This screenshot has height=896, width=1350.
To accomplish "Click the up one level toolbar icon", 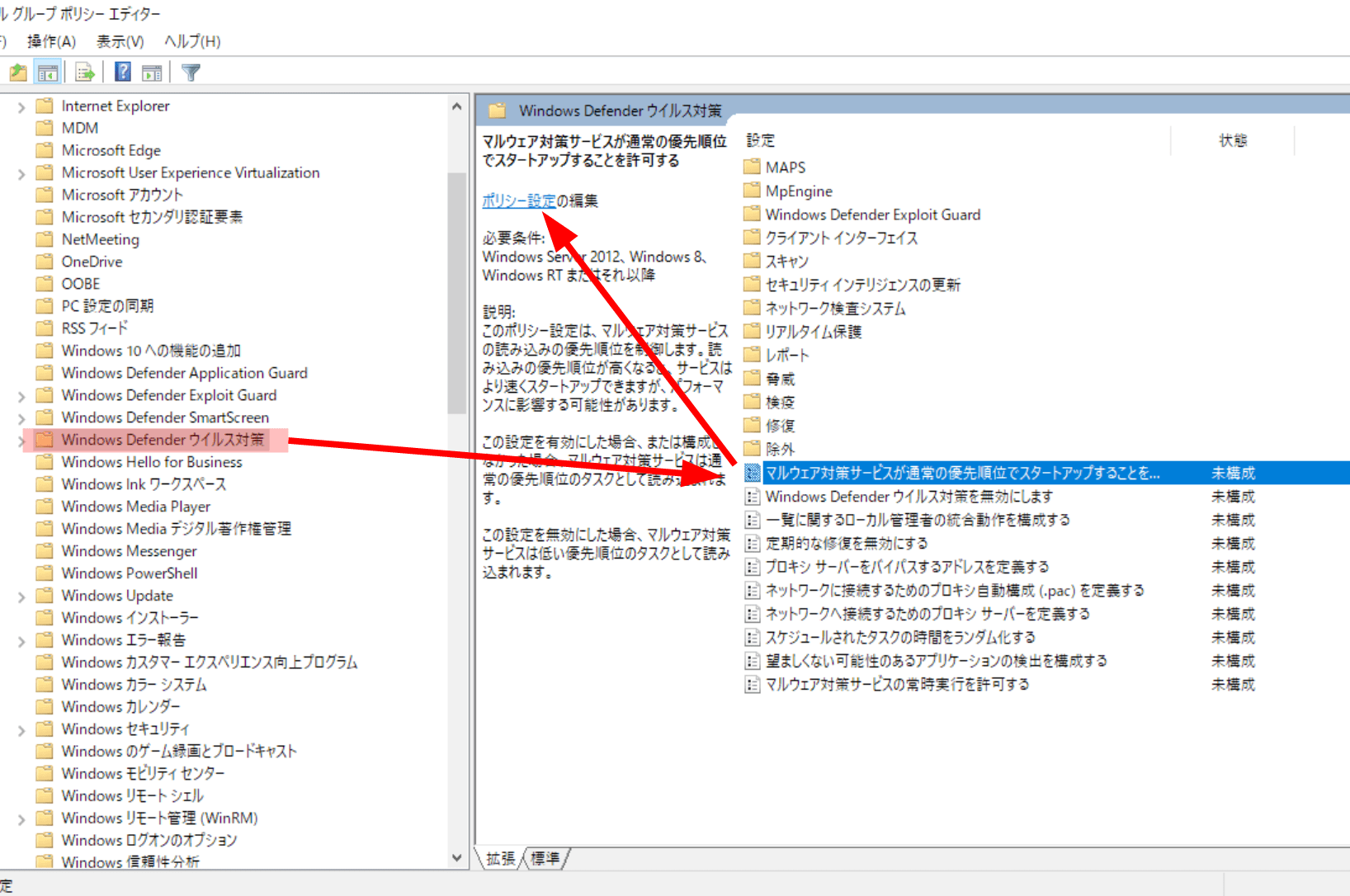I will 18,73.
